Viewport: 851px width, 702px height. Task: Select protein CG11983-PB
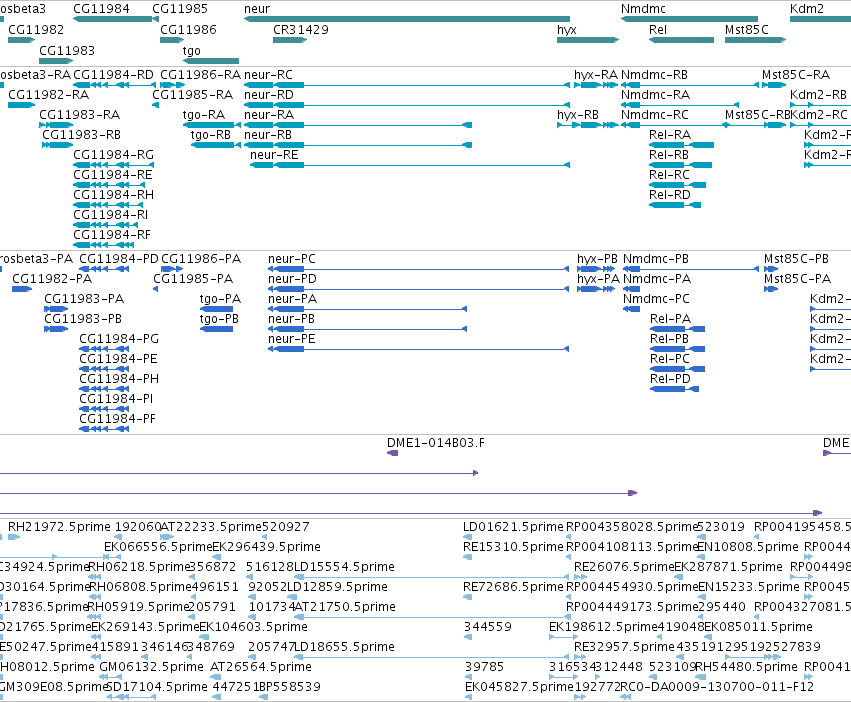(56, 329)
